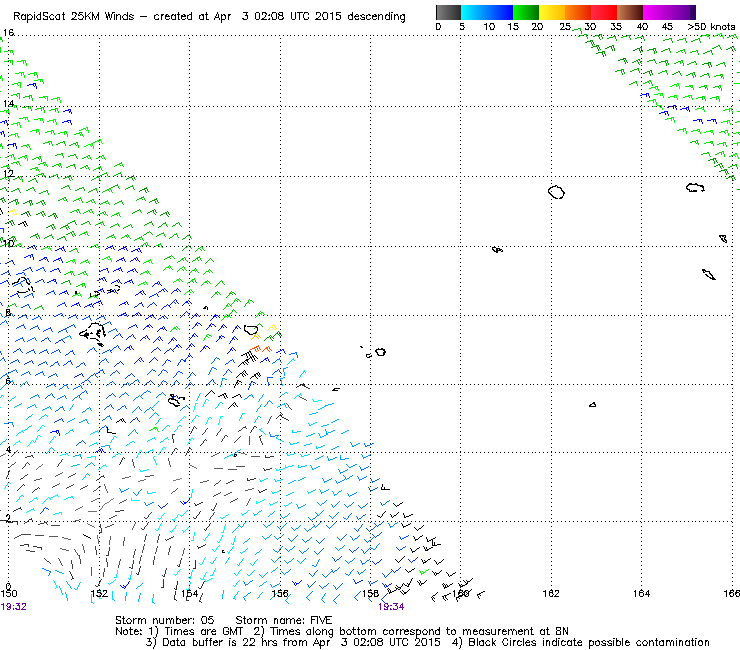The image size is (740, 650).
Task: Click the green 15-20 knots legend segment
Action: [x=526, y=12]
